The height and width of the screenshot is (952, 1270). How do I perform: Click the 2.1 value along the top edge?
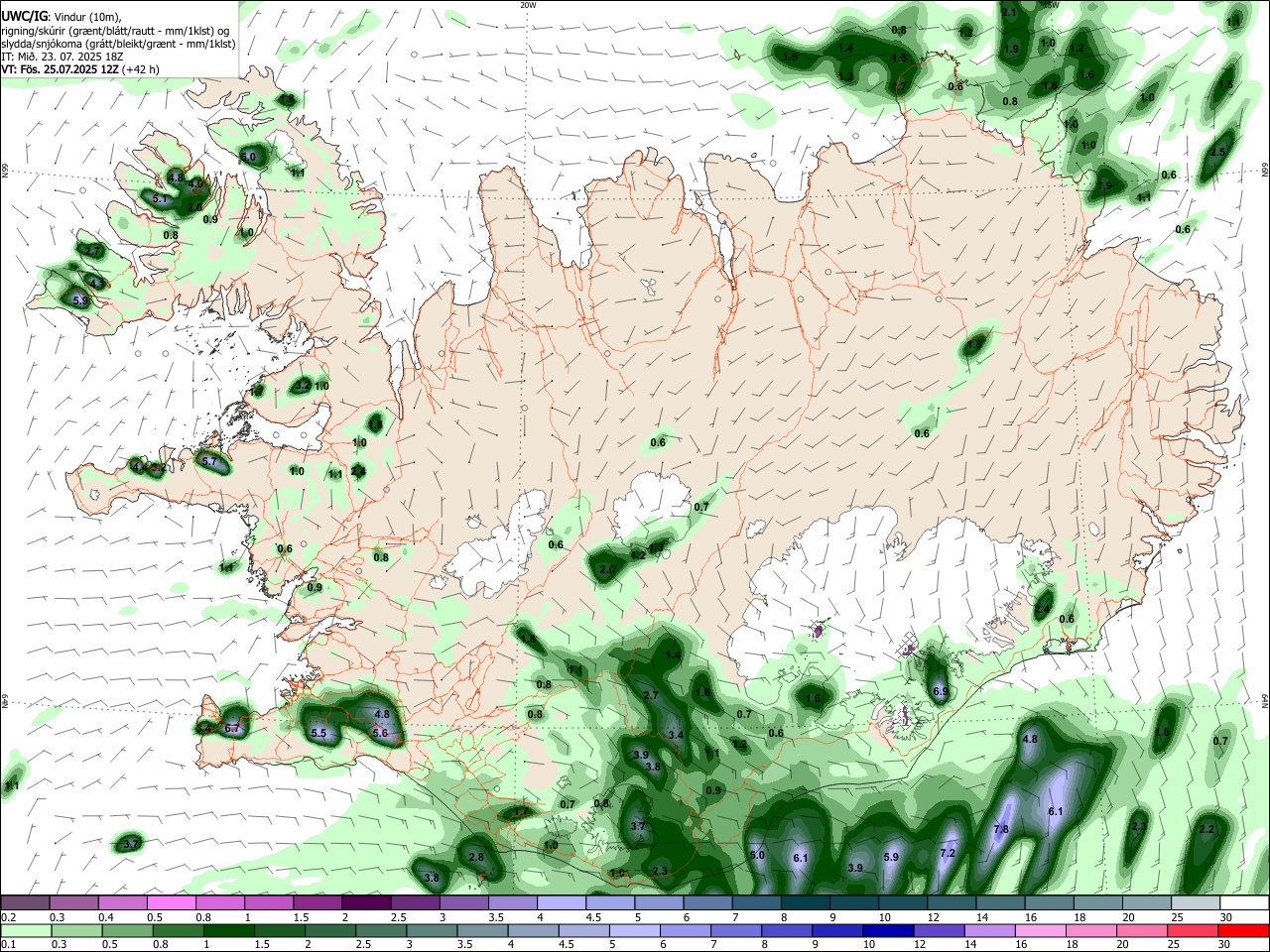pyautogui.click(x=1009, y=12)
